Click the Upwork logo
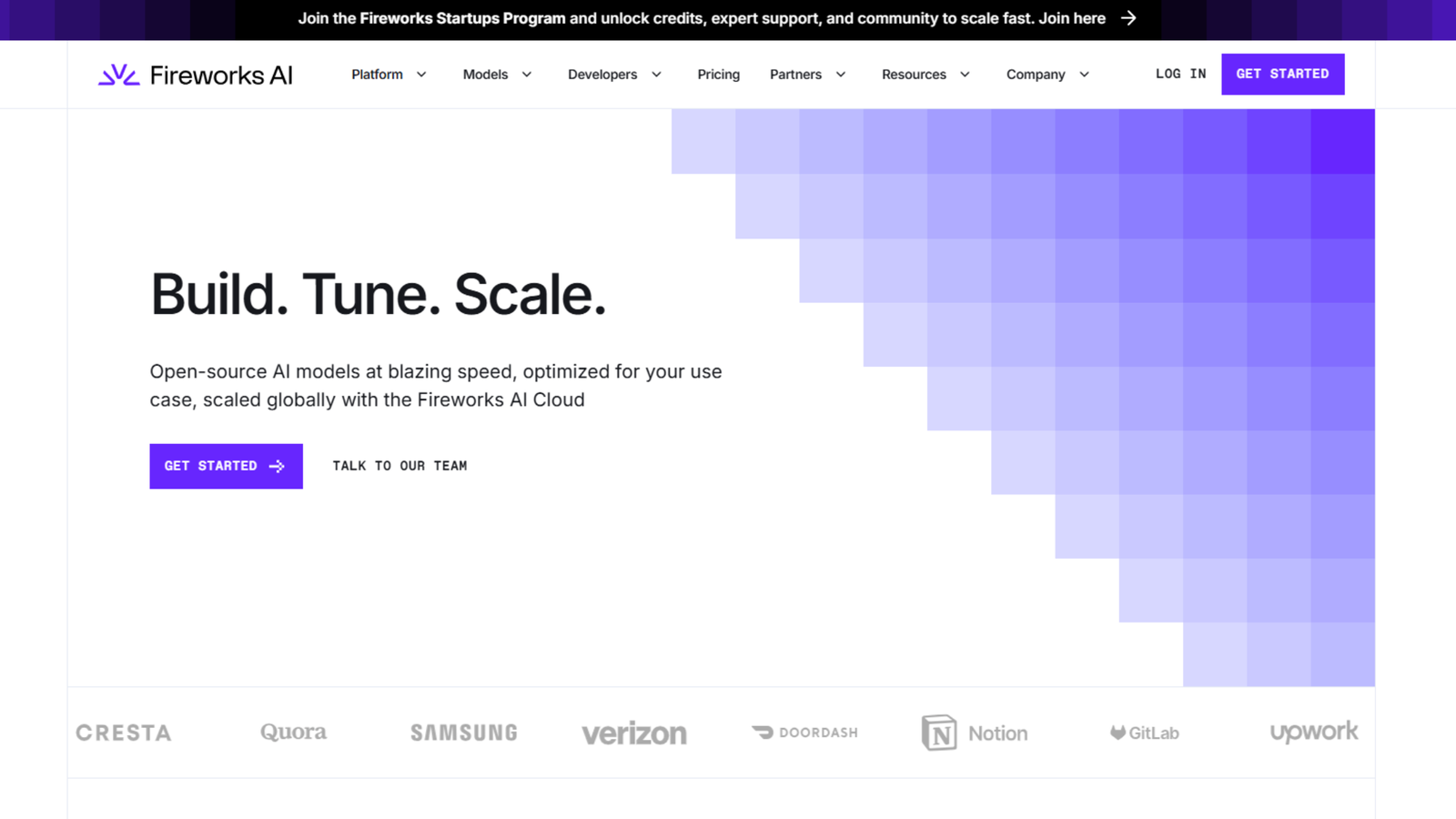This screenshot has width=1456, height=819. click(1313, 732)
